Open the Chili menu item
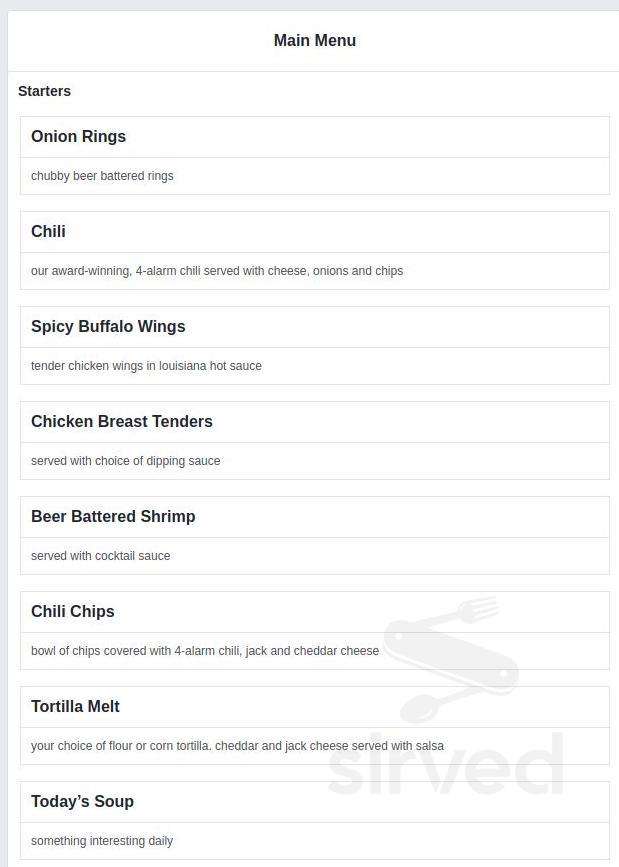The image size is (619, 867). [x=48, y=231]
